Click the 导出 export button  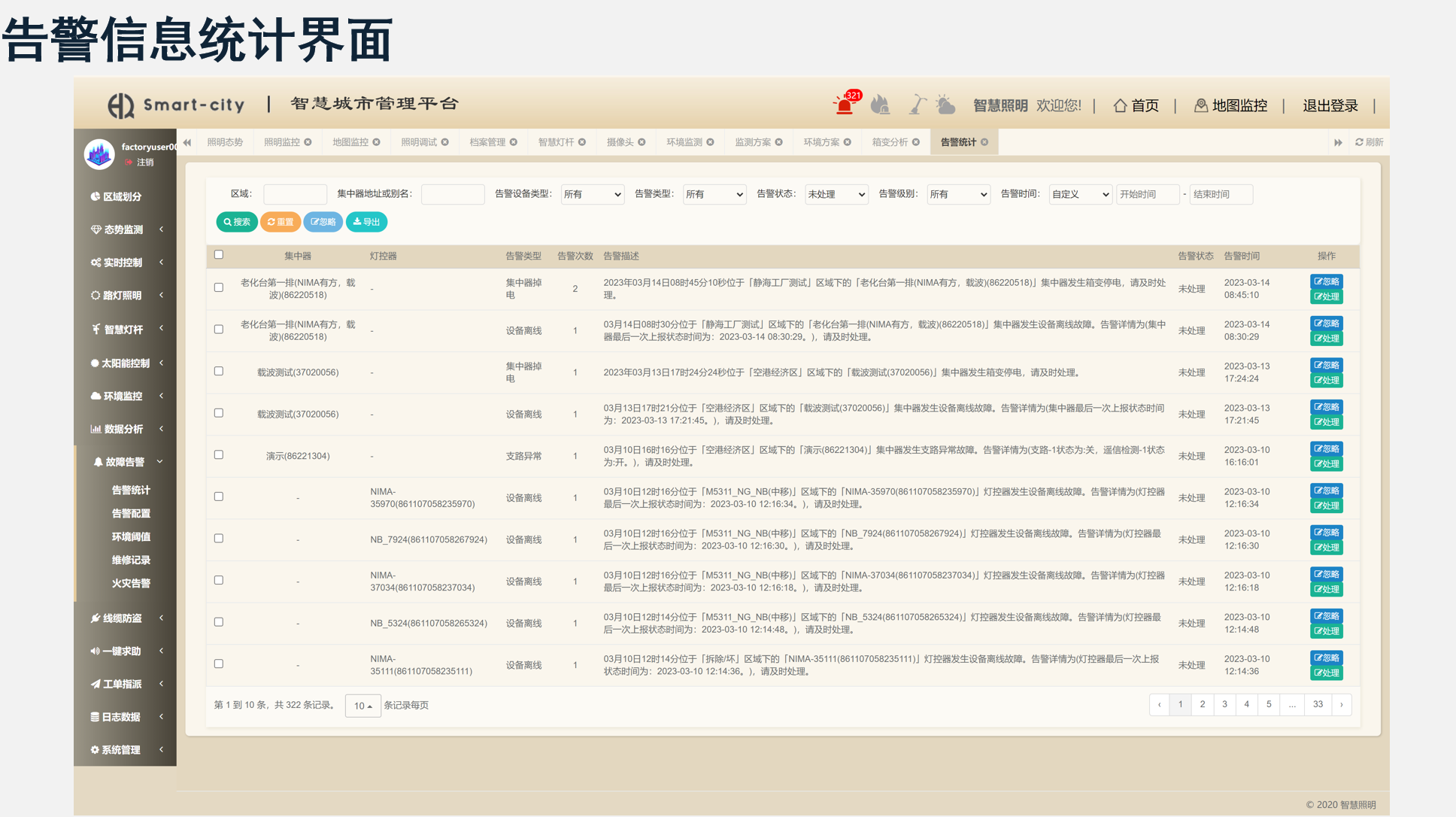click(366, 222)
